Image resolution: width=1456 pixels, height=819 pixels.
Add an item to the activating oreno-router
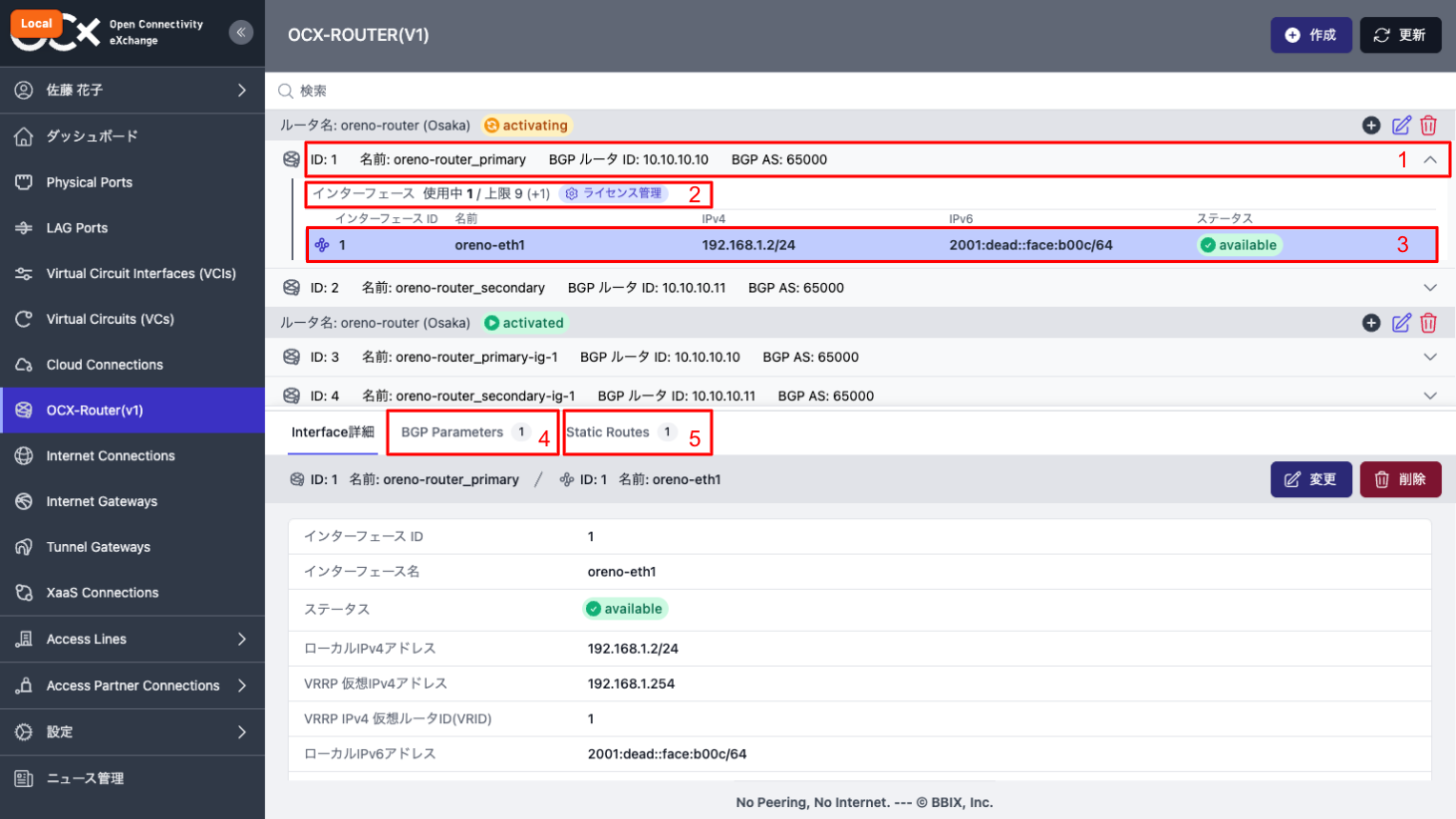pyautogui.click(x=1371, y=126)
